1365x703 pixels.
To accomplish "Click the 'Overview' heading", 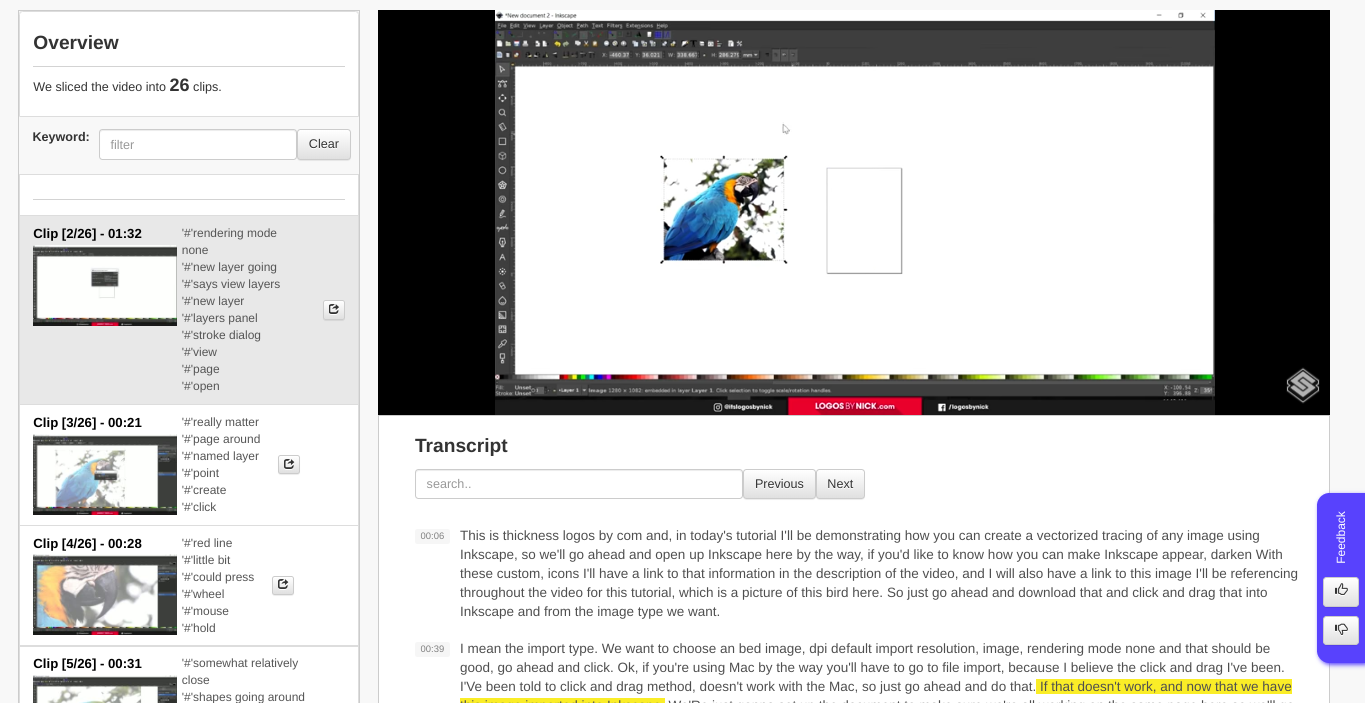I will coord(76,43).
